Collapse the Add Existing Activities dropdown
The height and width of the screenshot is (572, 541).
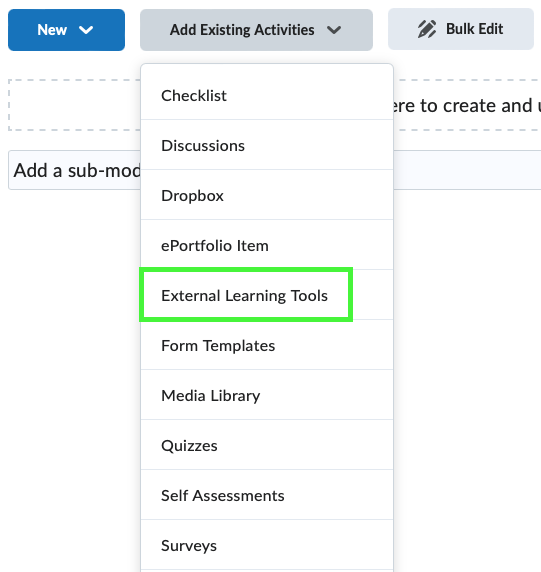pyautogui.click(x=256, y=30)
